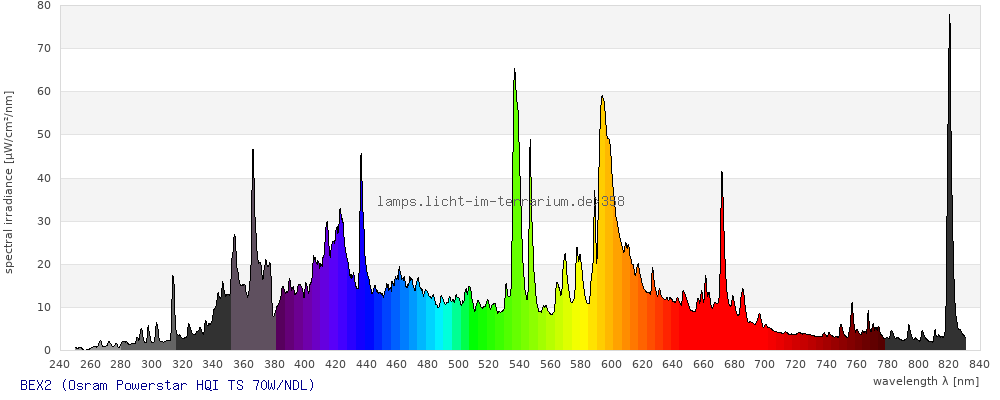The image size is (1000, 400).
Task: Click the BEX2 Osram Powerstar title caption
Action: point(167,385)
